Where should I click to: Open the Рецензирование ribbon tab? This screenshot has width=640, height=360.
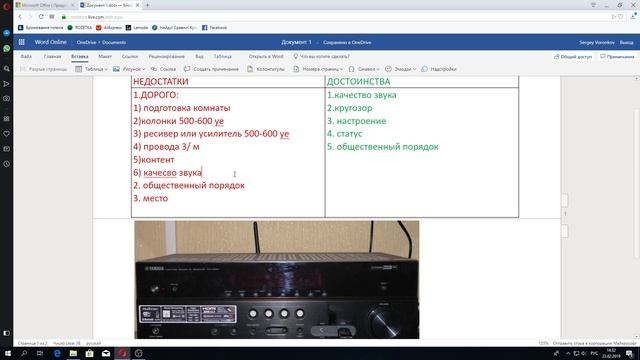tap(167, 56)
